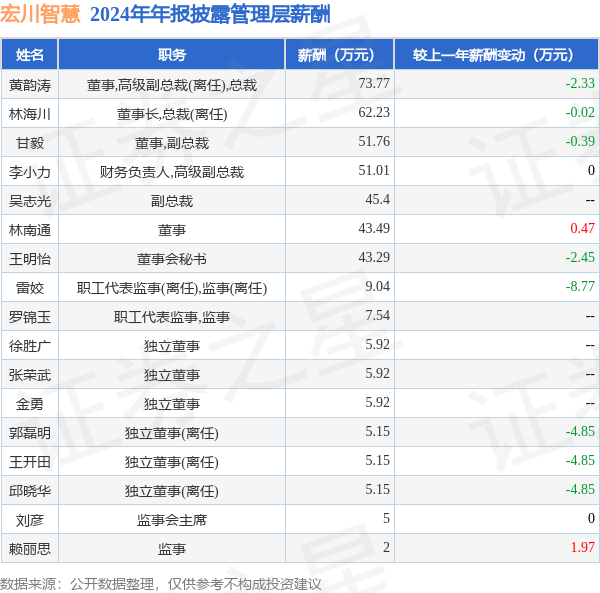
Task: Select the name cell 赖丽思
Action: 29,549
